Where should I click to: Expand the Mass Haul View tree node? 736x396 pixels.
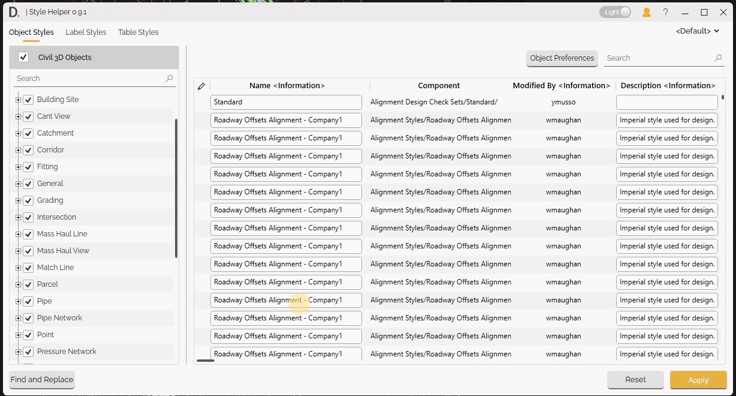(18, 251)
